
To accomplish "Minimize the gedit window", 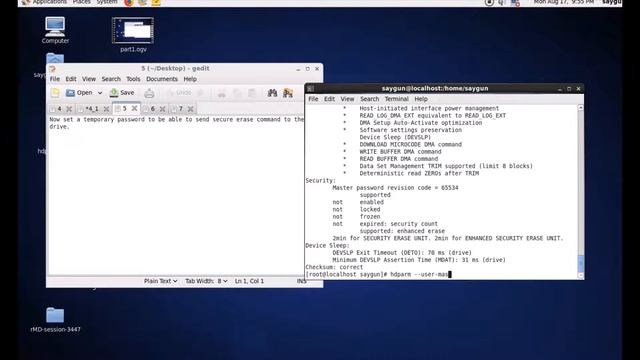I will tap(298, 69).
